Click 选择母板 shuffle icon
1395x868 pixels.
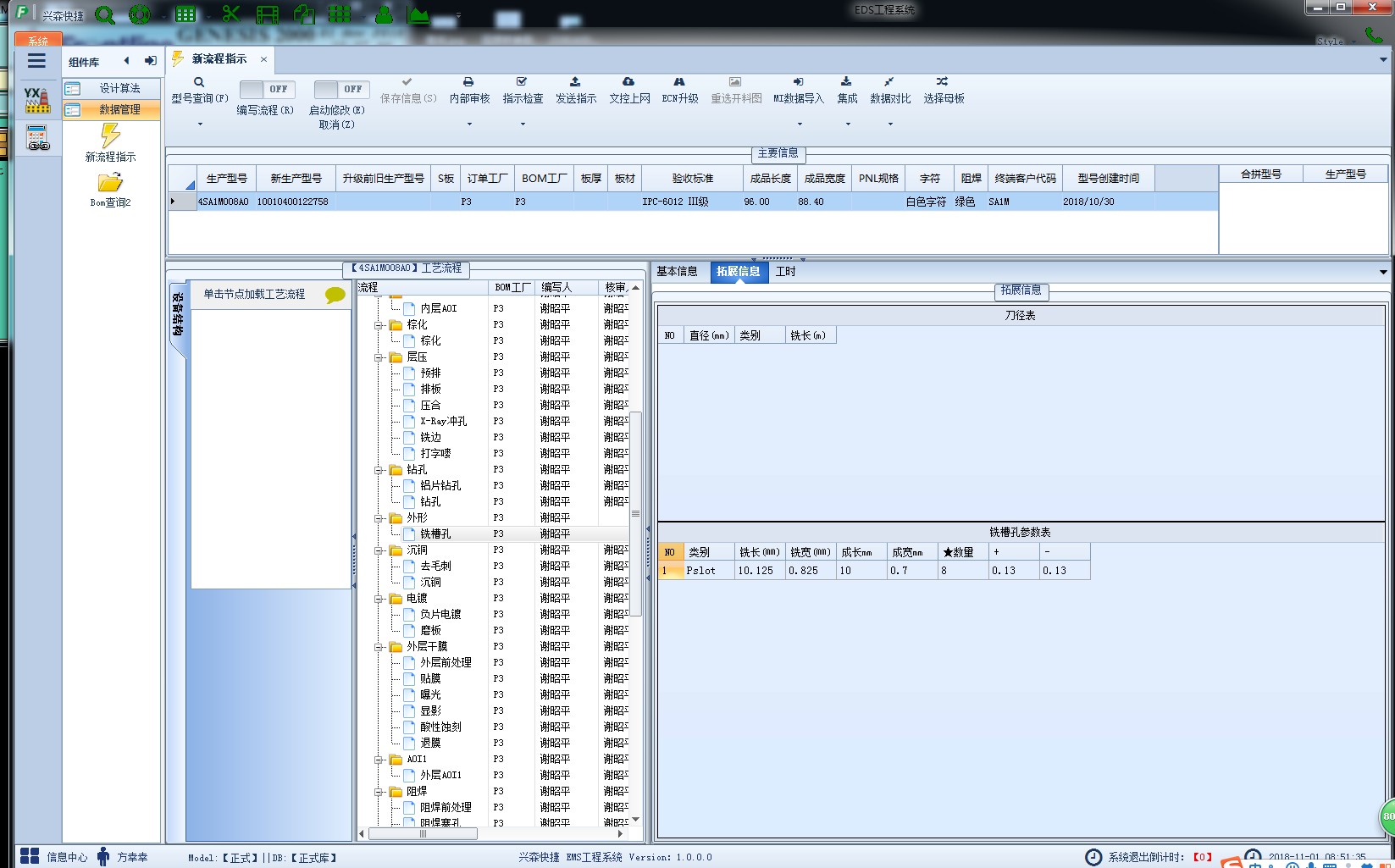point(942,82)
